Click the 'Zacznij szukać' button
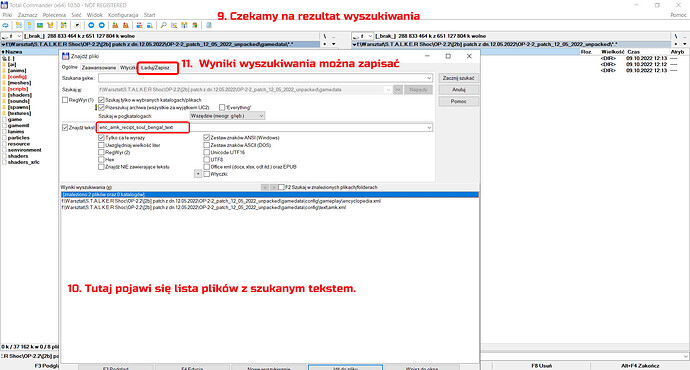 click(459, 78)
